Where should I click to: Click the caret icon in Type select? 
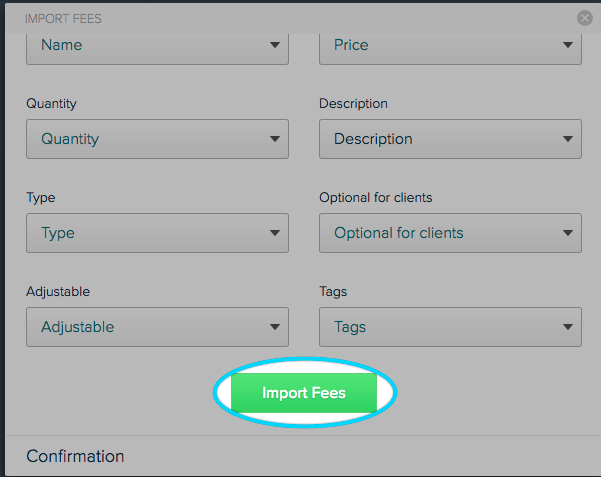pyautogui.click(x=275, y=233)
